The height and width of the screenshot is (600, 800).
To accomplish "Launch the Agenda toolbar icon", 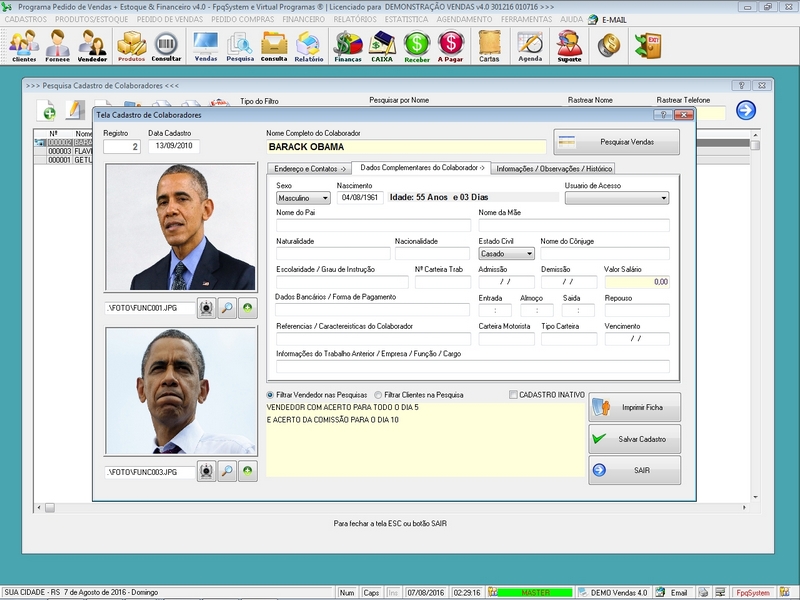I will (x=530, y=46).
